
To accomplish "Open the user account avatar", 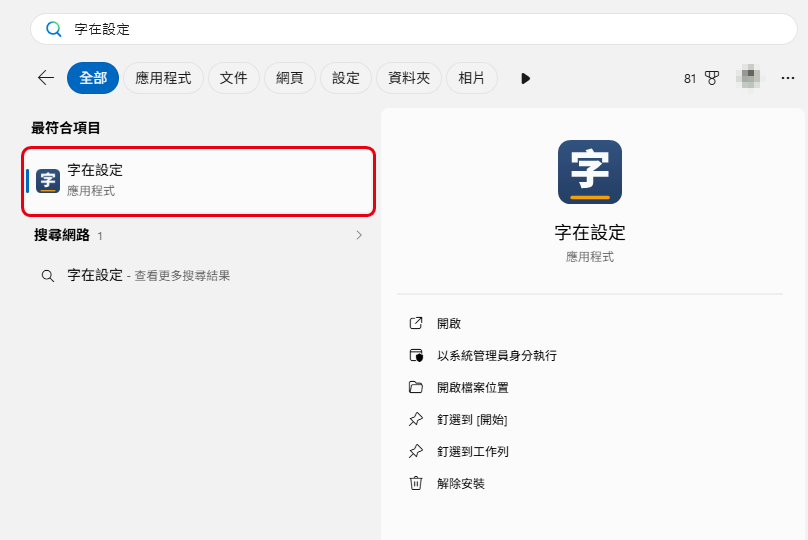I will pos(750,77).
